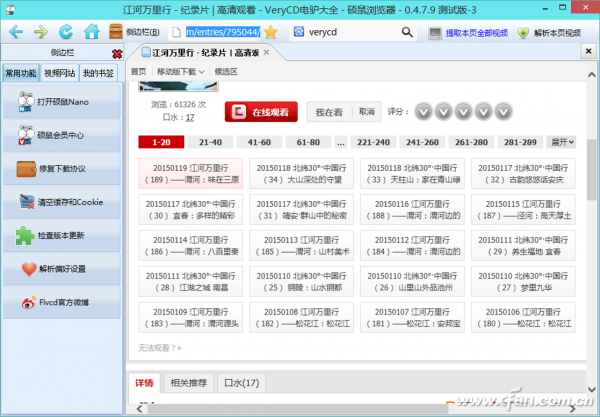
Task: Click the ... episode range button
Action: tap(341, 142)
